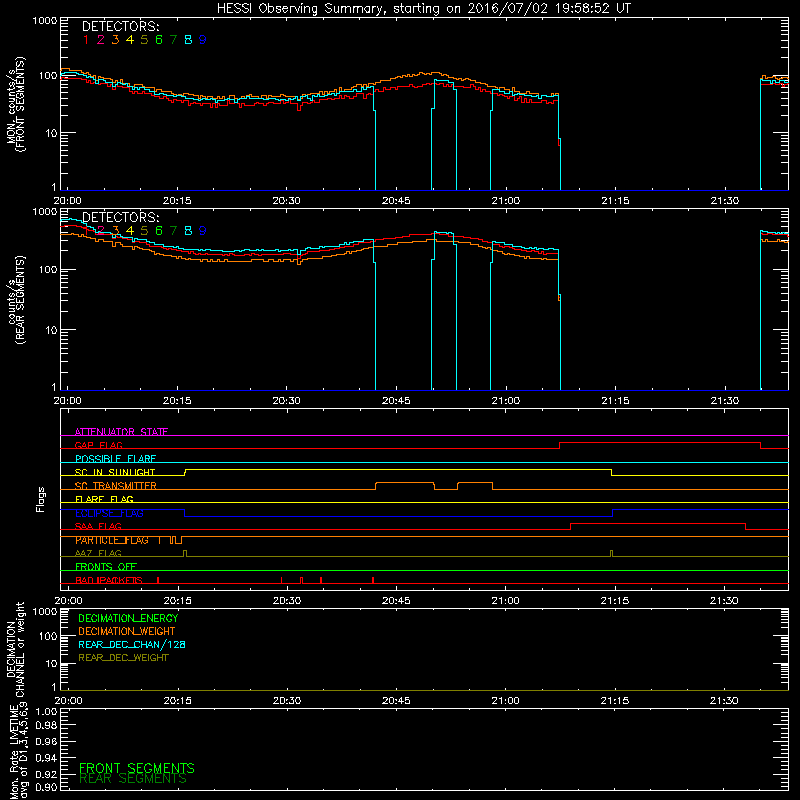Click the REAR SEGMENTS livetime legend label

[x=133, y=779]
